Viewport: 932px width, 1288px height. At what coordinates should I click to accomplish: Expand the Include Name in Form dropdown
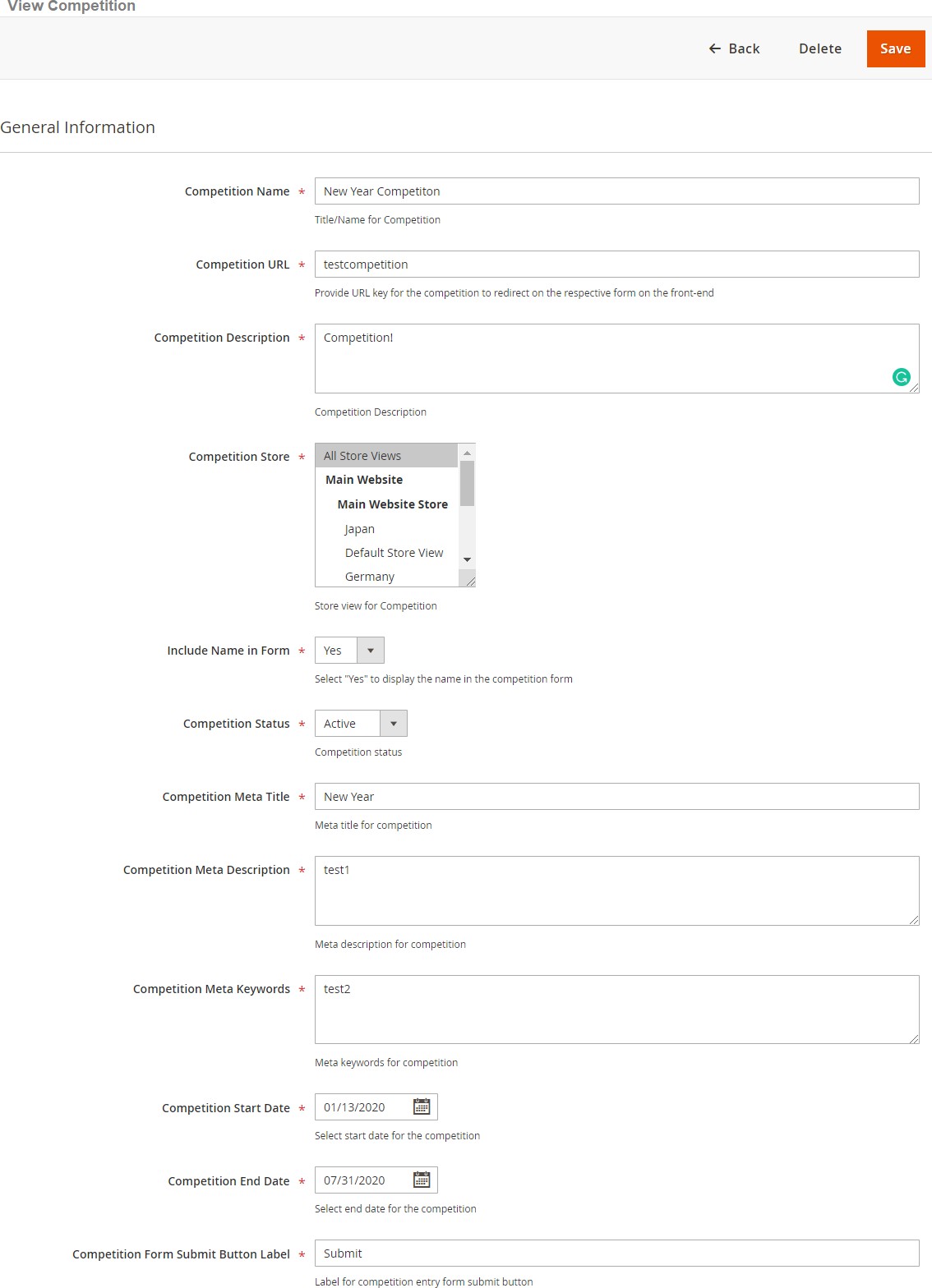370,651
